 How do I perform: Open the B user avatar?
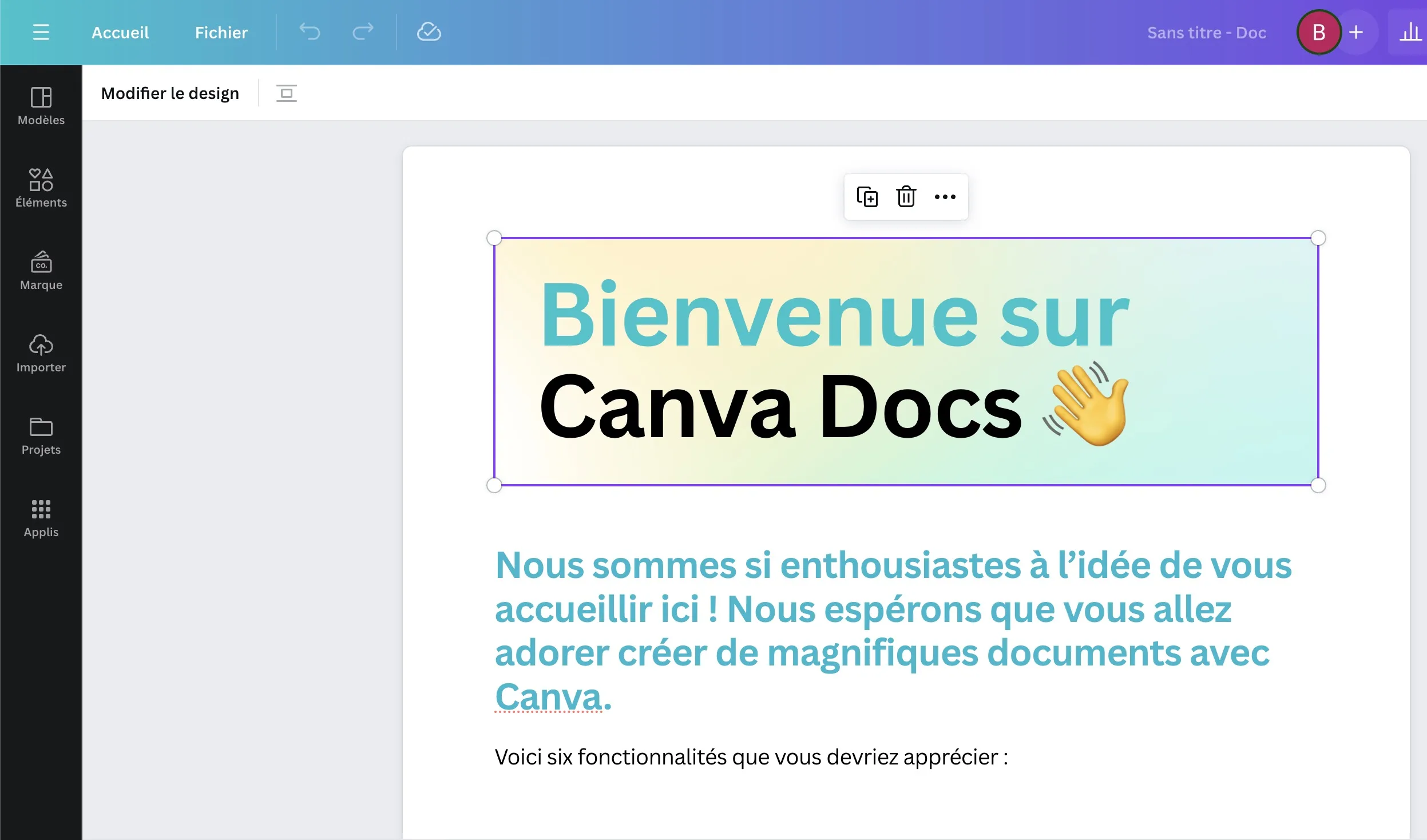tap(1319, 33)
